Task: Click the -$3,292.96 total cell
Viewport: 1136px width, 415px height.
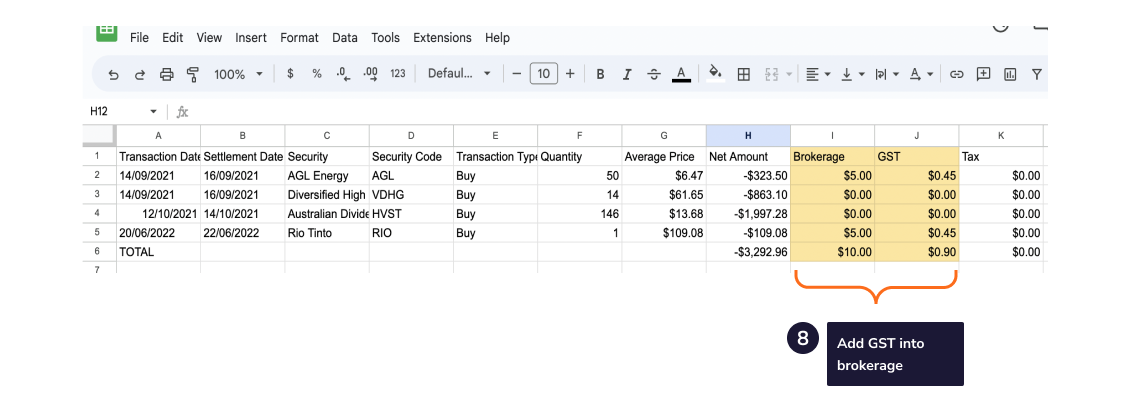Action: [748, 252]
